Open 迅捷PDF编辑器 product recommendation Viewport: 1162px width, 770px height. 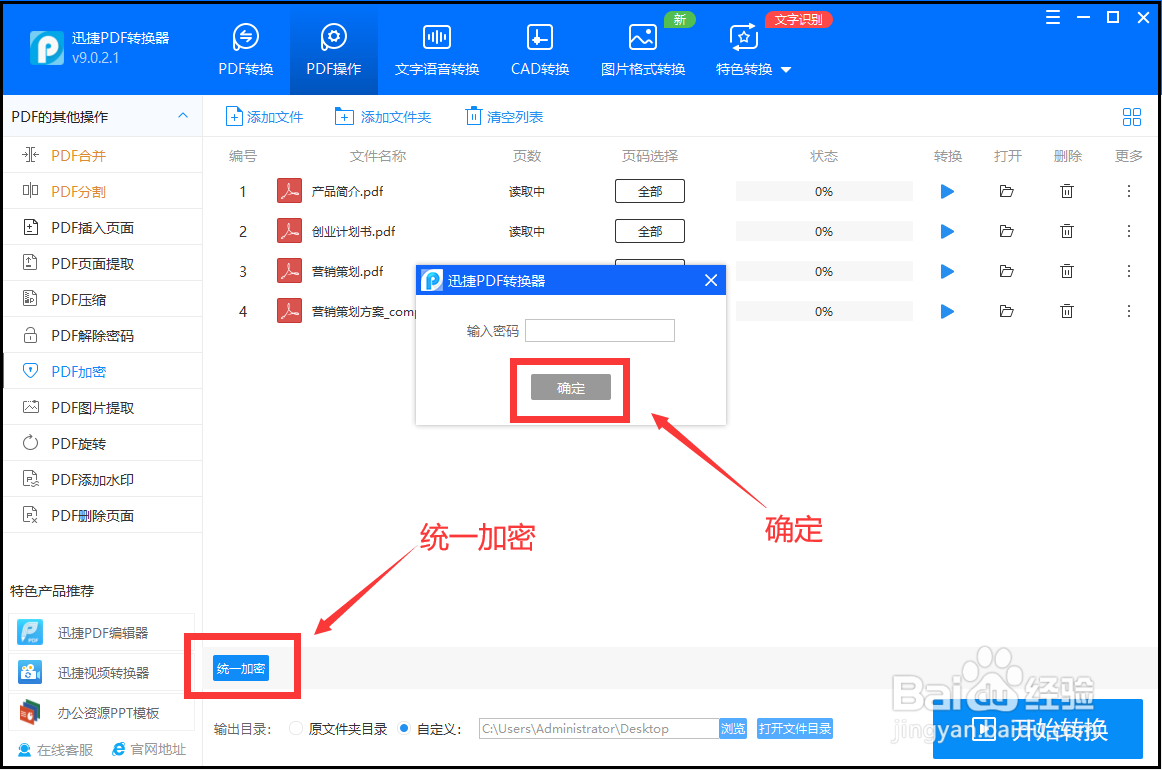click(102, 632)
